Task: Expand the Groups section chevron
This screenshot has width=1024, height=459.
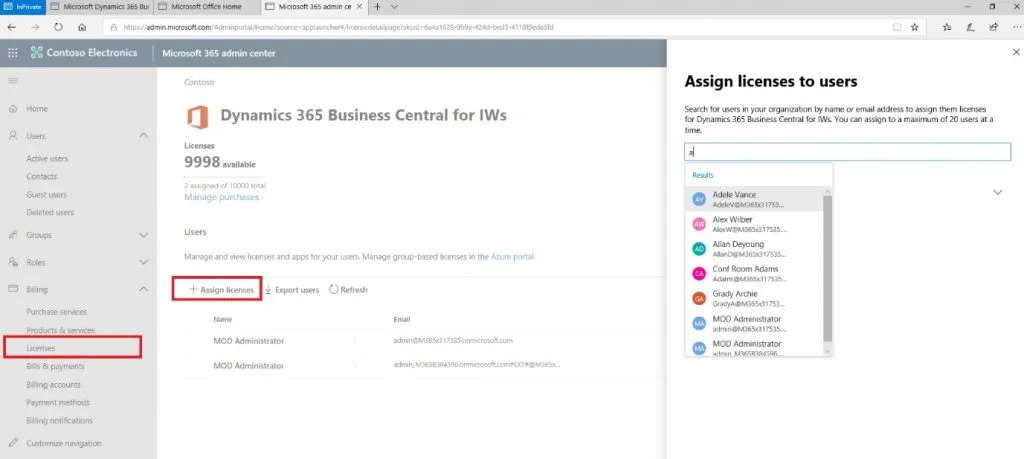Action: [144, 235]
